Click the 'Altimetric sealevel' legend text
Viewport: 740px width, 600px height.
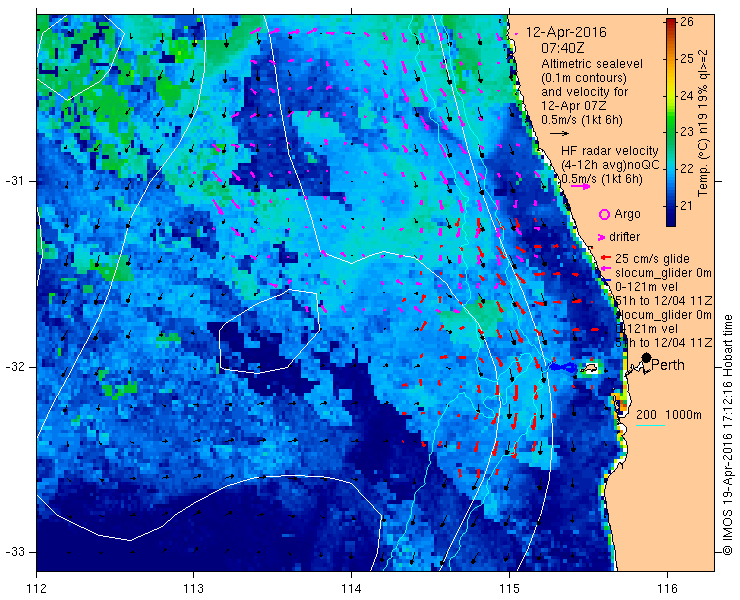tap(592, 64)
